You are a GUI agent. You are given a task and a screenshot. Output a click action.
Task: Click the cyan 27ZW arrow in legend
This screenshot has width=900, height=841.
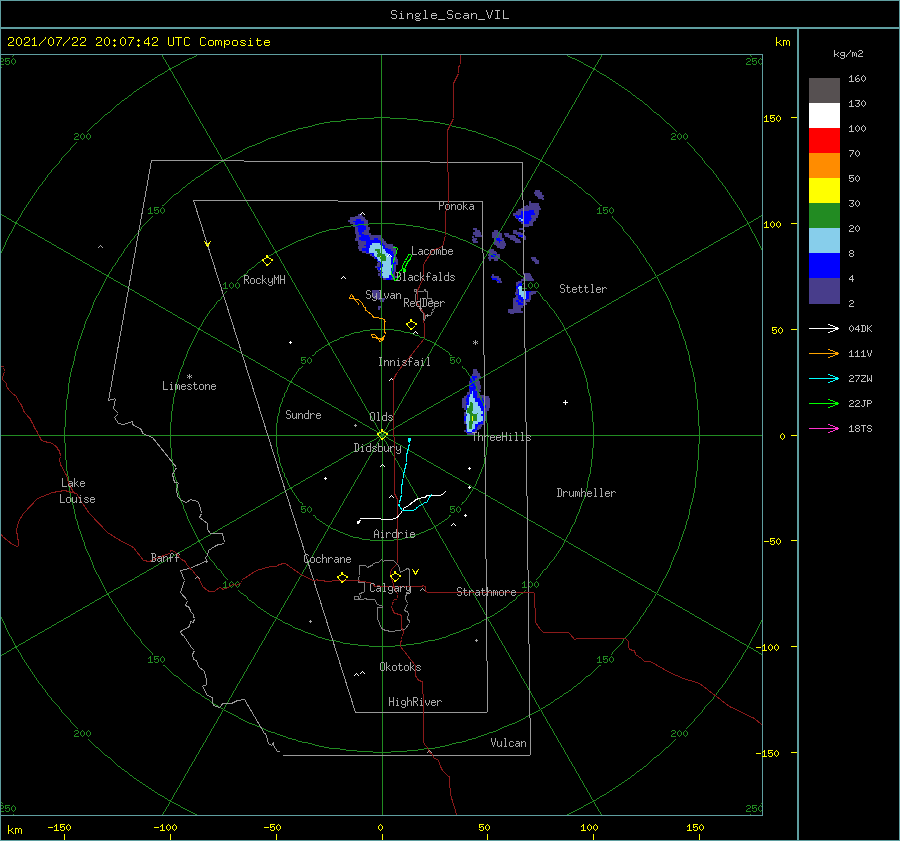pyautogui.click(x=824, y=378)
